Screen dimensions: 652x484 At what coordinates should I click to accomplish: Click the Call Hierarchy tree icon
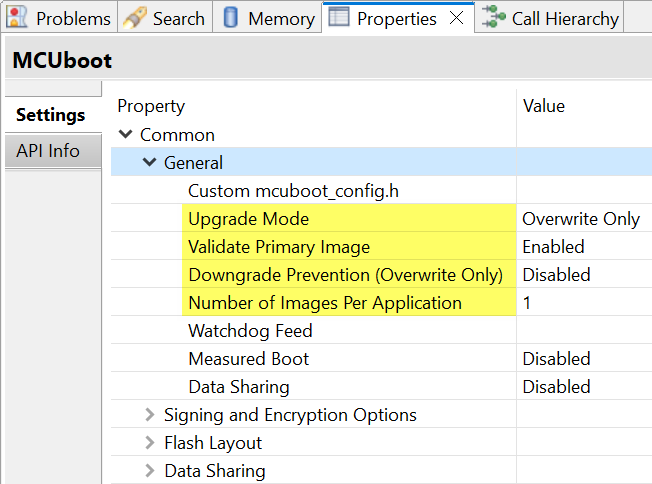coord(493,17)
